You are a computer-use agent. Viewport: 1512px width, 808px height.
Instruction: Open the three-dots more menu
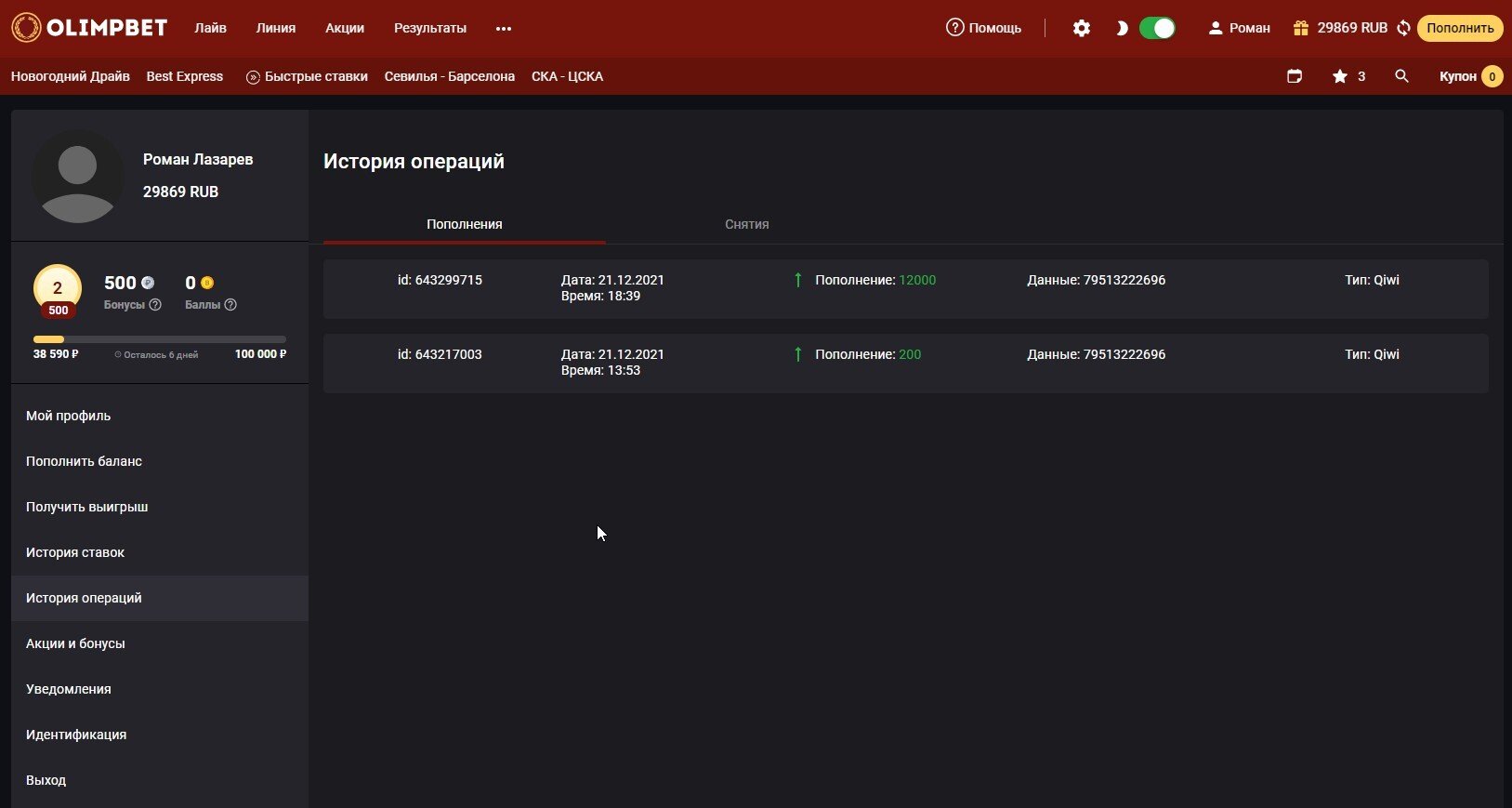pyautogui.click(x=504, y=29)
